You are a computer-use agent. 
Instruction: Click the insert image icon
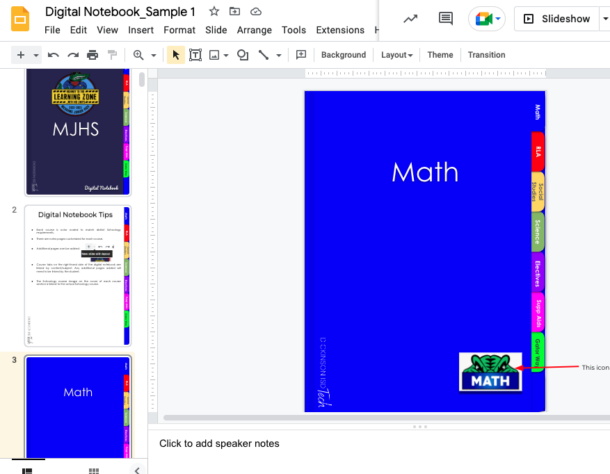pos(216,55)
